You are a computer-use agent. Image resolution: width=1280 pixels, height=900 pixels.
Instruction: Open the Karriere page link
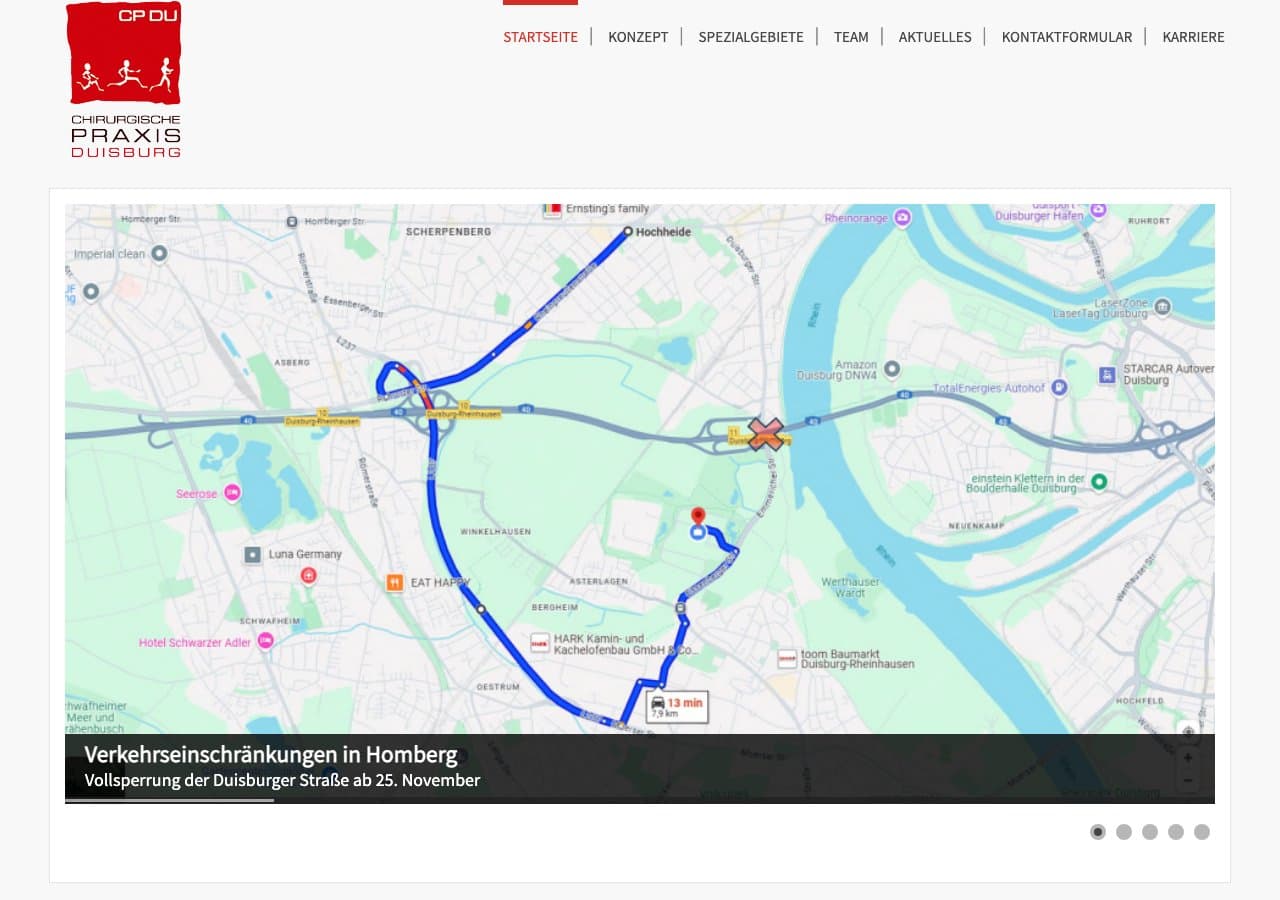1193,37
